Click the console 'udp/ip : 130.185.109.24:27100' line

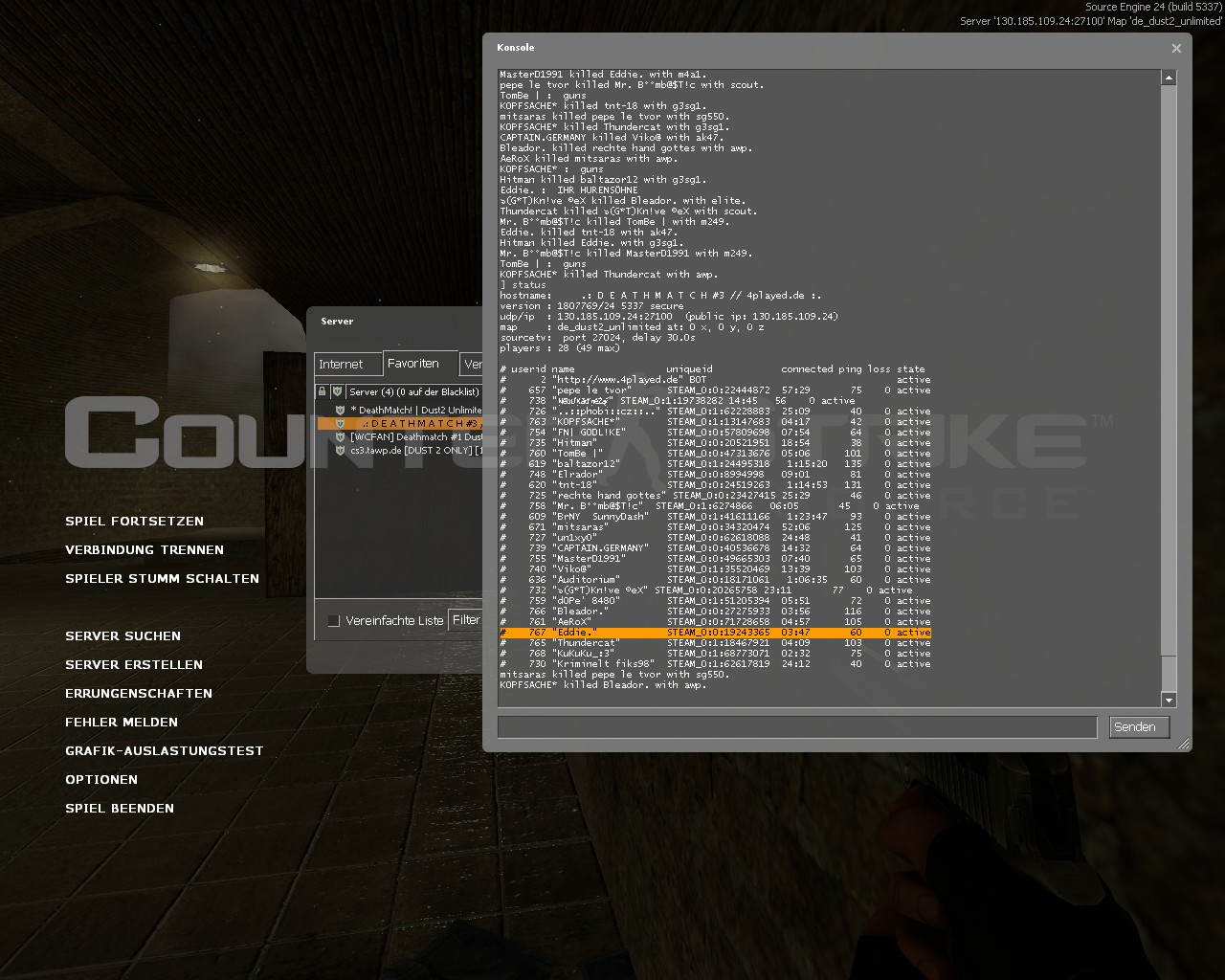(x=669, y=317)
